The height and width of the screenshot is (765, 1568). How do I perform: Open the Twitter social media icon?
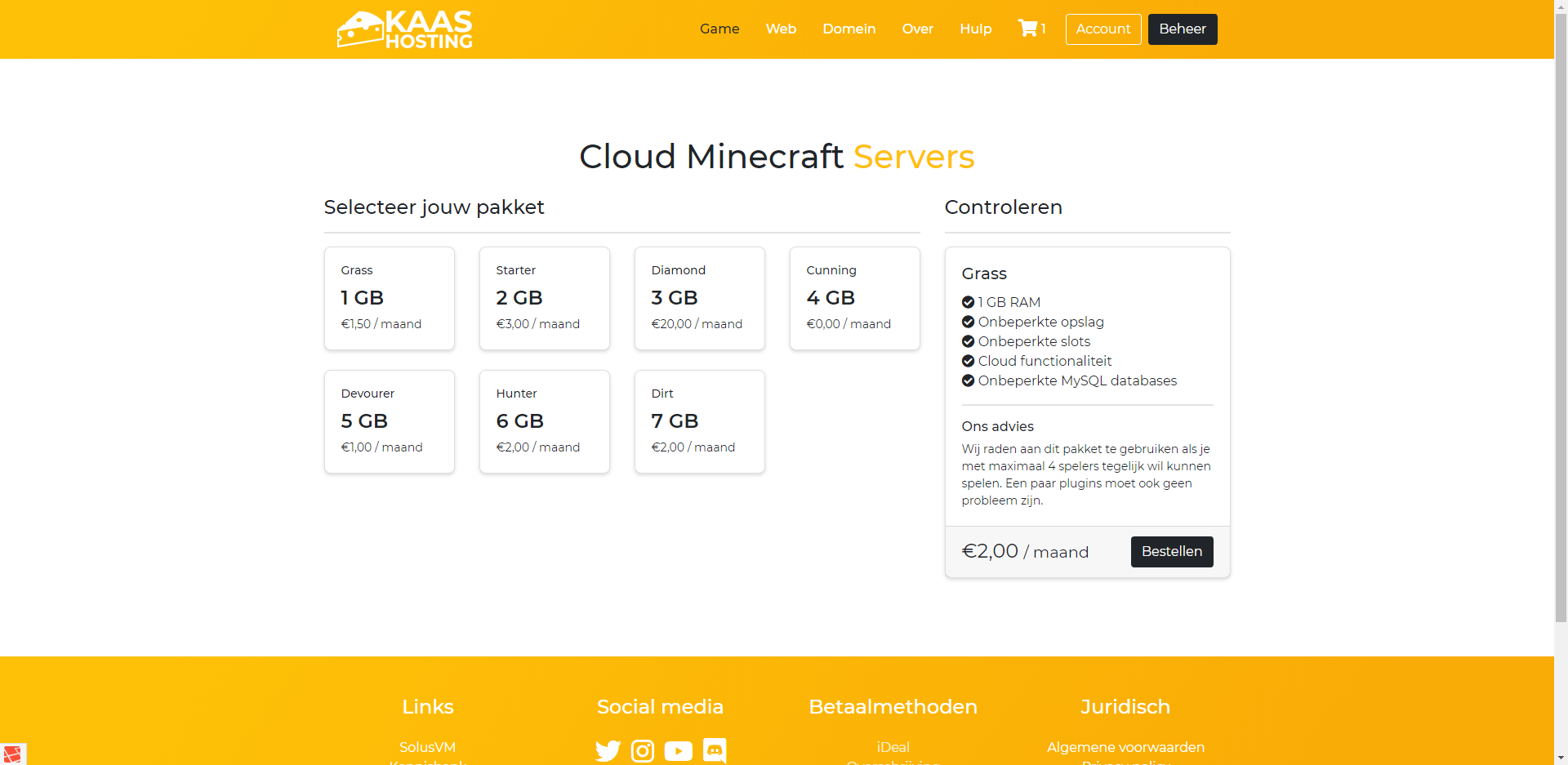608,750
